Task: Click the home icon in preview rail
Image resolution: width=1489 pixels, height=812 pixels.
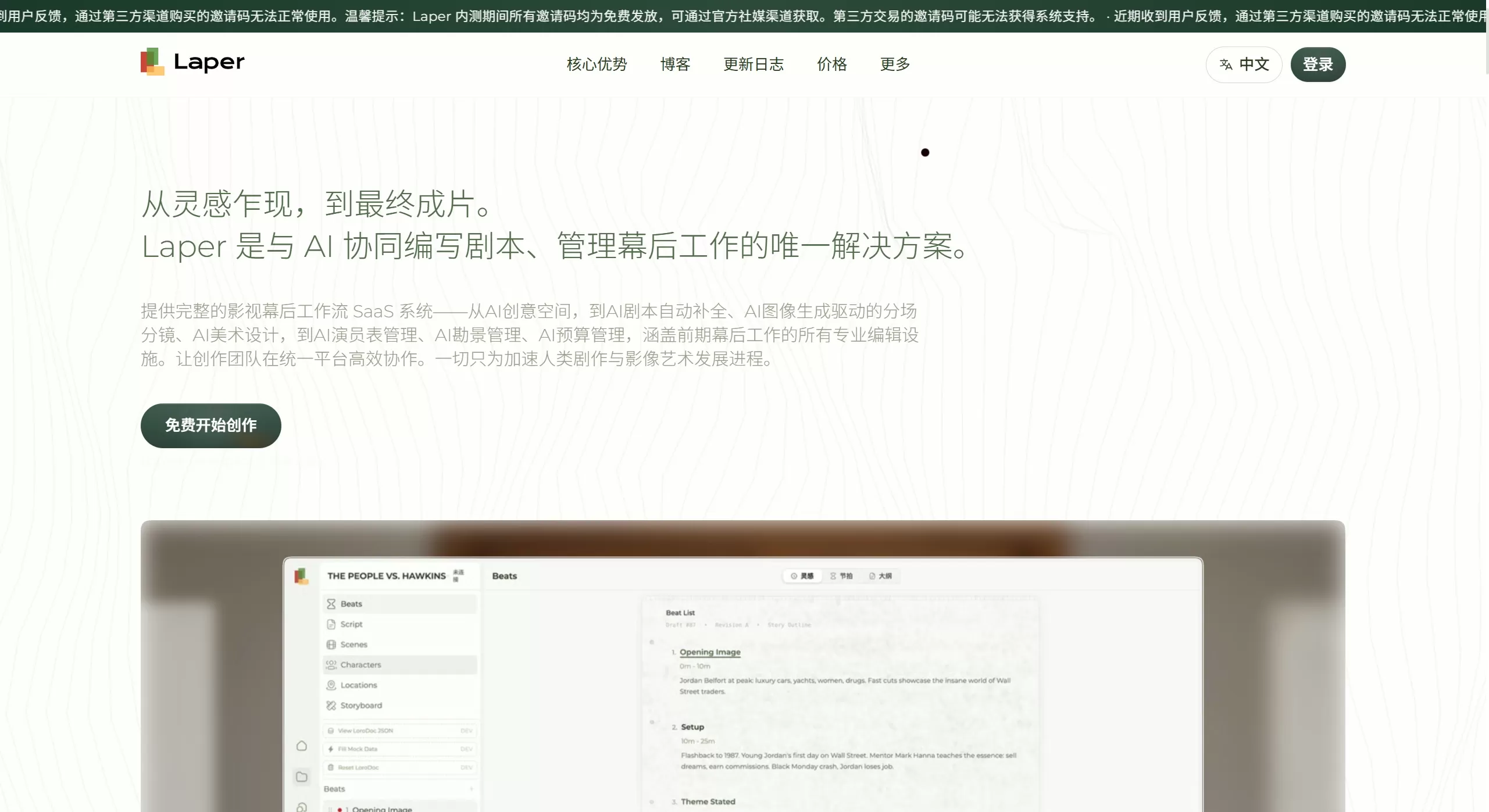Action: pos(301,746)
